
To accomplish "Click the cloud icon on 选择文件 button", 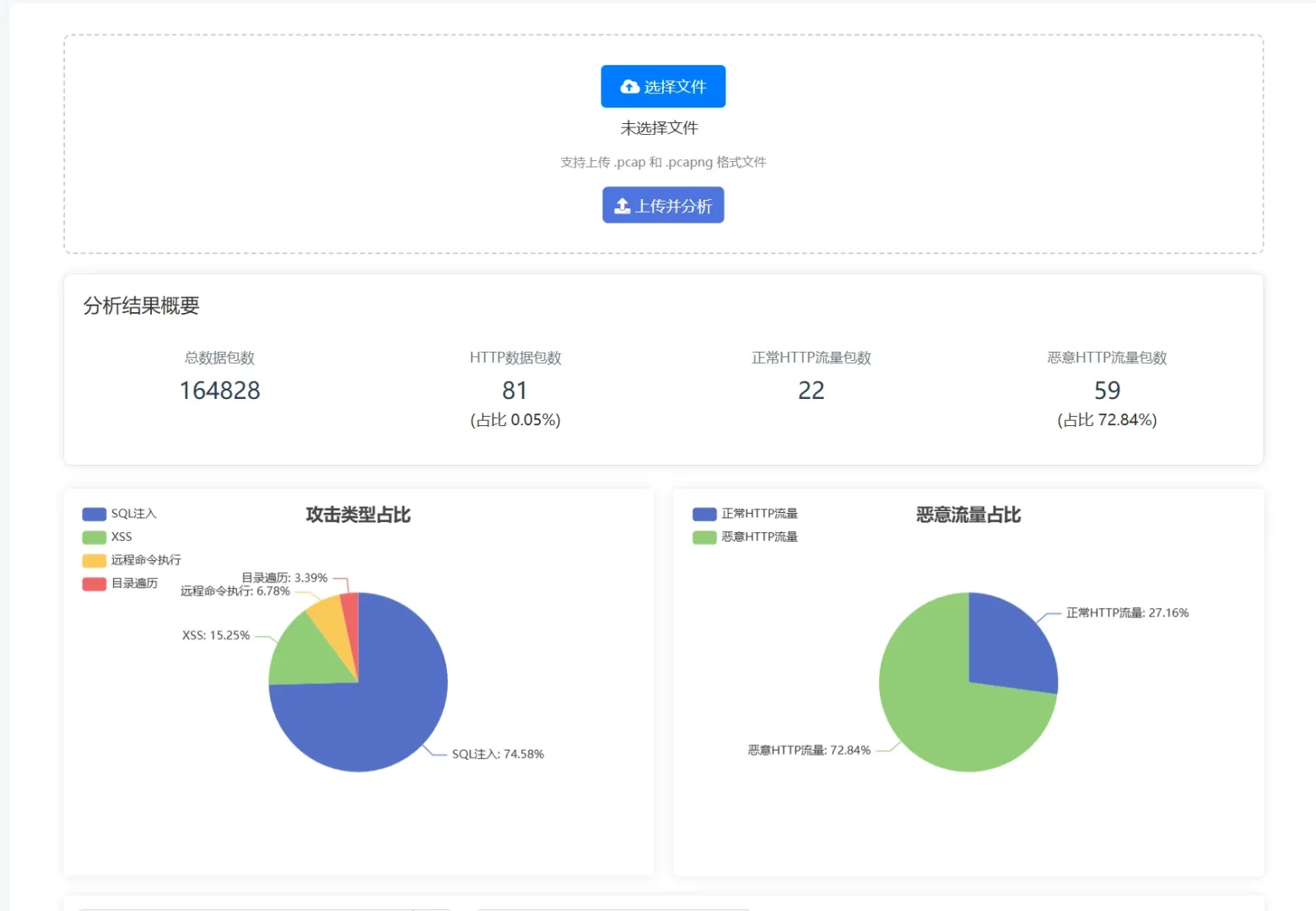I will (629, 86).
